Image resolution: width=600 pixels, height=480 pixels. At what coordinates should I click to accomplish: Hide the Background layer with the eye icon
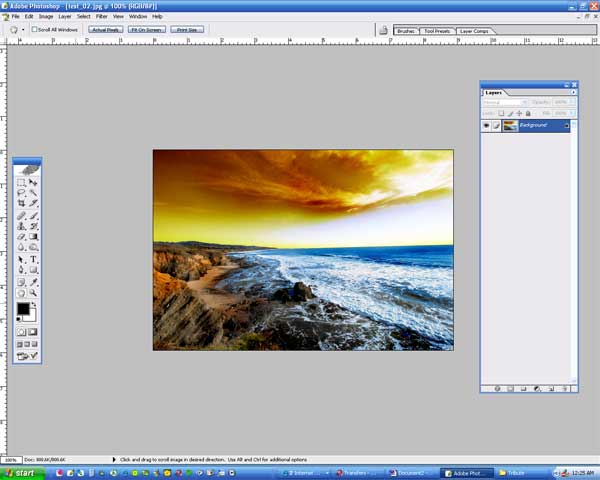[486, 126]
